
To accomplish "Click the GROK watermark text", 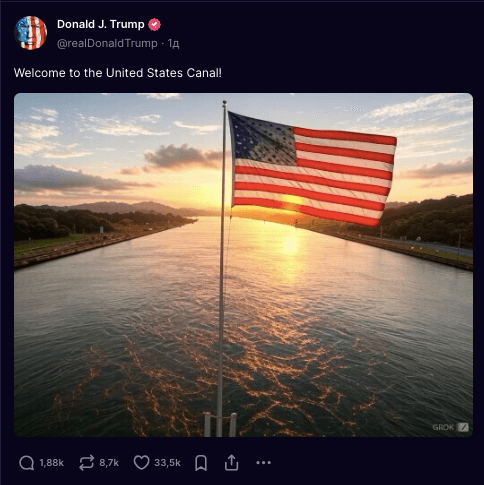I will (x=443, y=427).
